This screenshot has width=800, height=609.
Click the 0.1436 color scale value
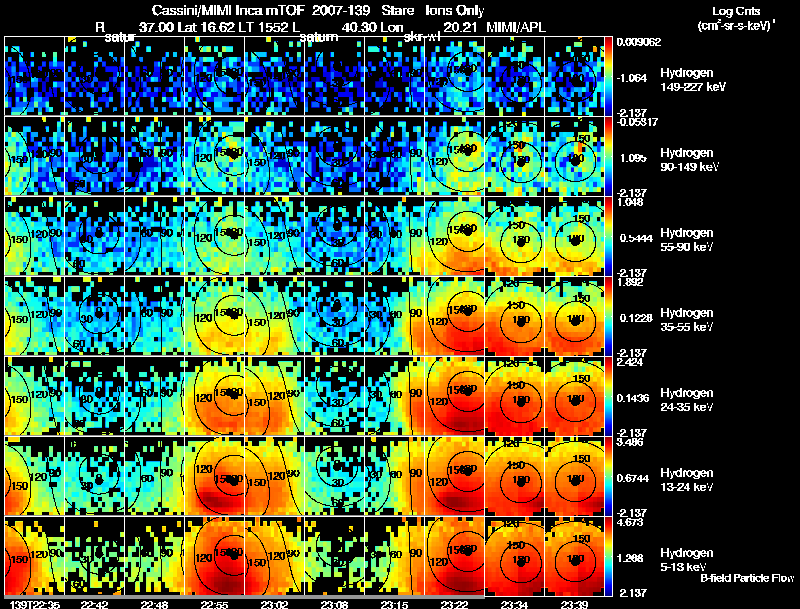pyautogui.click(x=636, y=398)
